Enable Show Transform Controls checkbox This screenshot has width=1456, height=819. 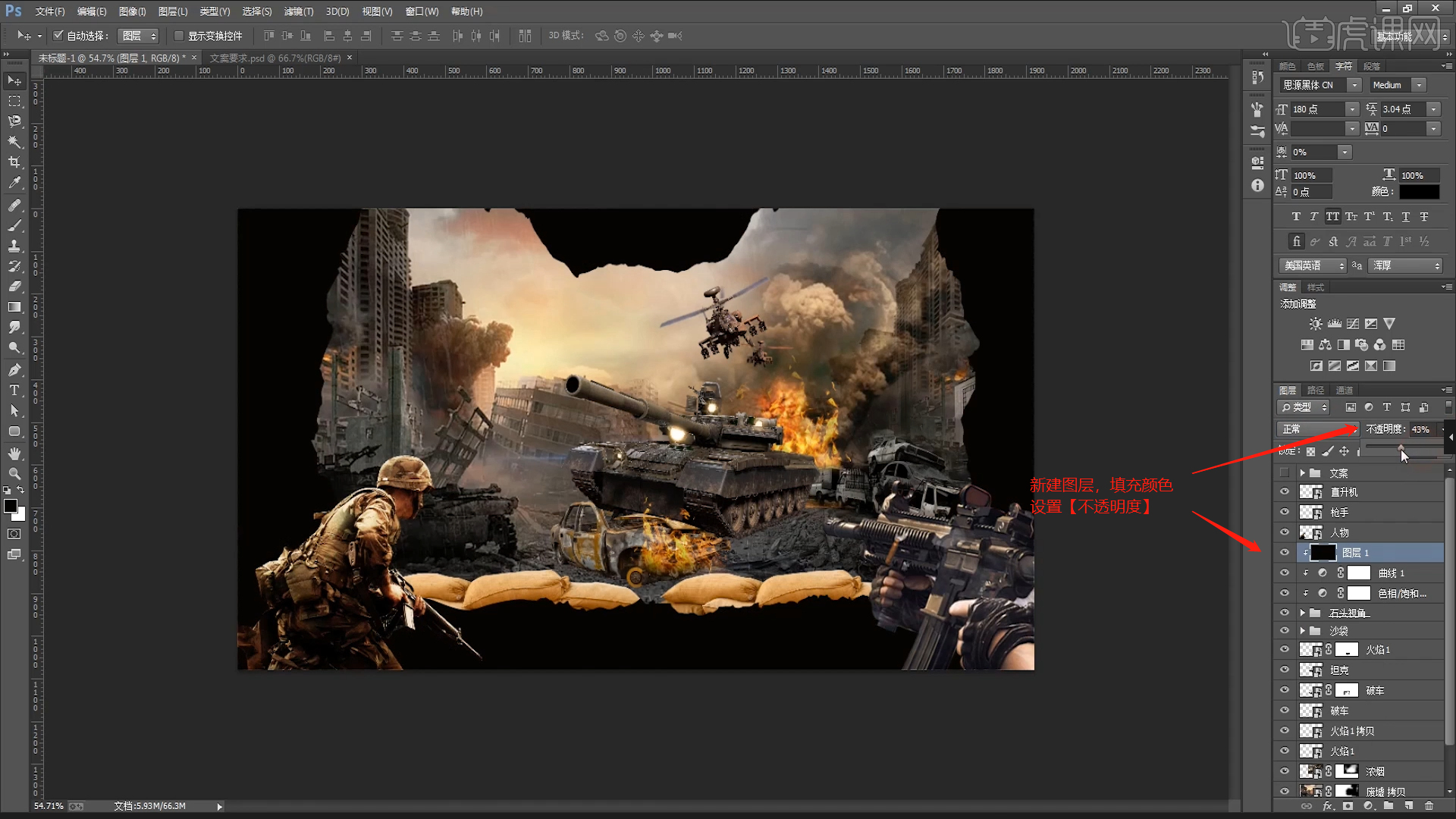pyautogui.click(x=179, y=36)
